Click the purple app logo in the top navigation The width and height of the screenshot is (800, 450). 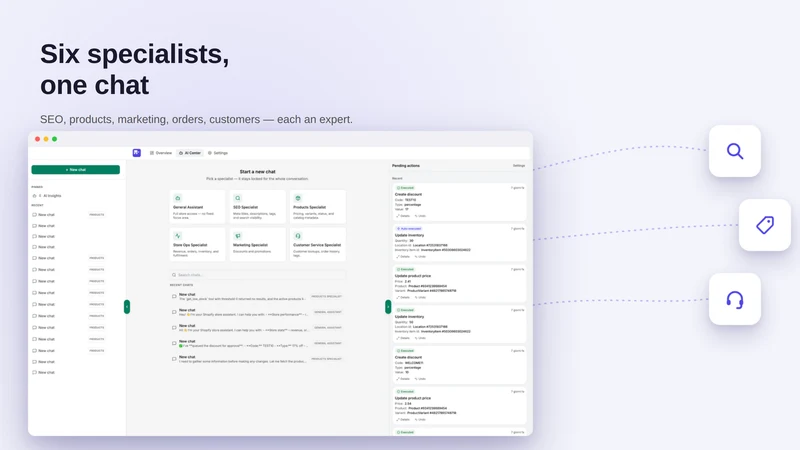point(137,153)
